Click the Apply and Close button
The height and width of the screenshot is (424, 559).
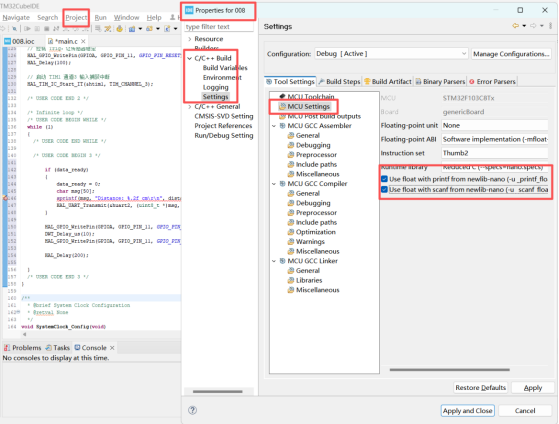pos(467,411)
